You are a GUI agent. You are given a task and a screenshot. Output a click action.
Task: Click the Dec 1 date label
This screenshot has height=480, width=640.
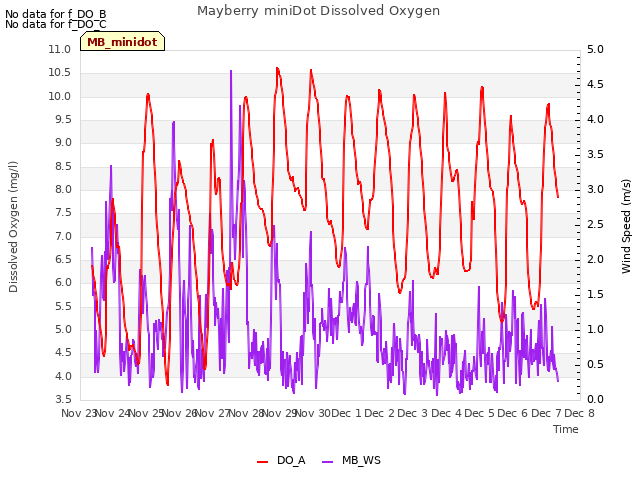coord(346,413)
